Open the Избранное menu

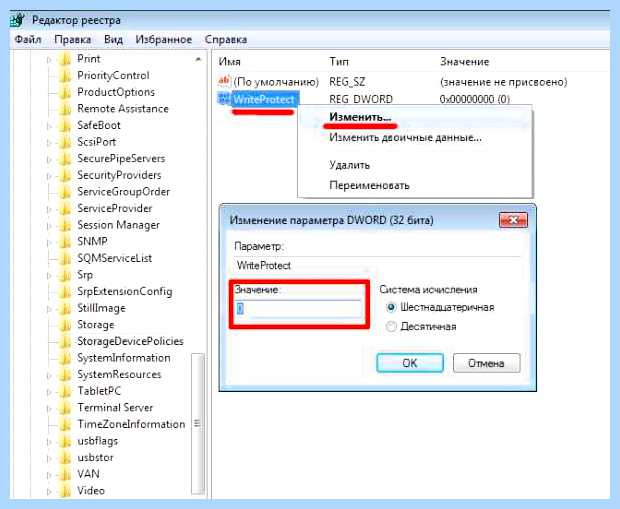click(x=164, y=40)
